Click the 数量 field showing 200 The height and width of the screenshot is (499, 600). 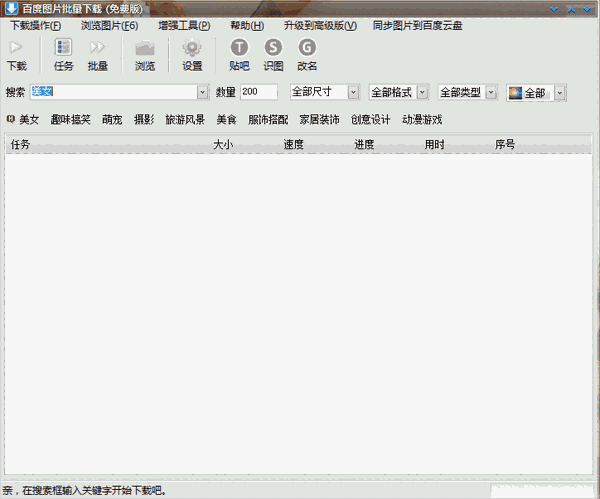(259, 92)
